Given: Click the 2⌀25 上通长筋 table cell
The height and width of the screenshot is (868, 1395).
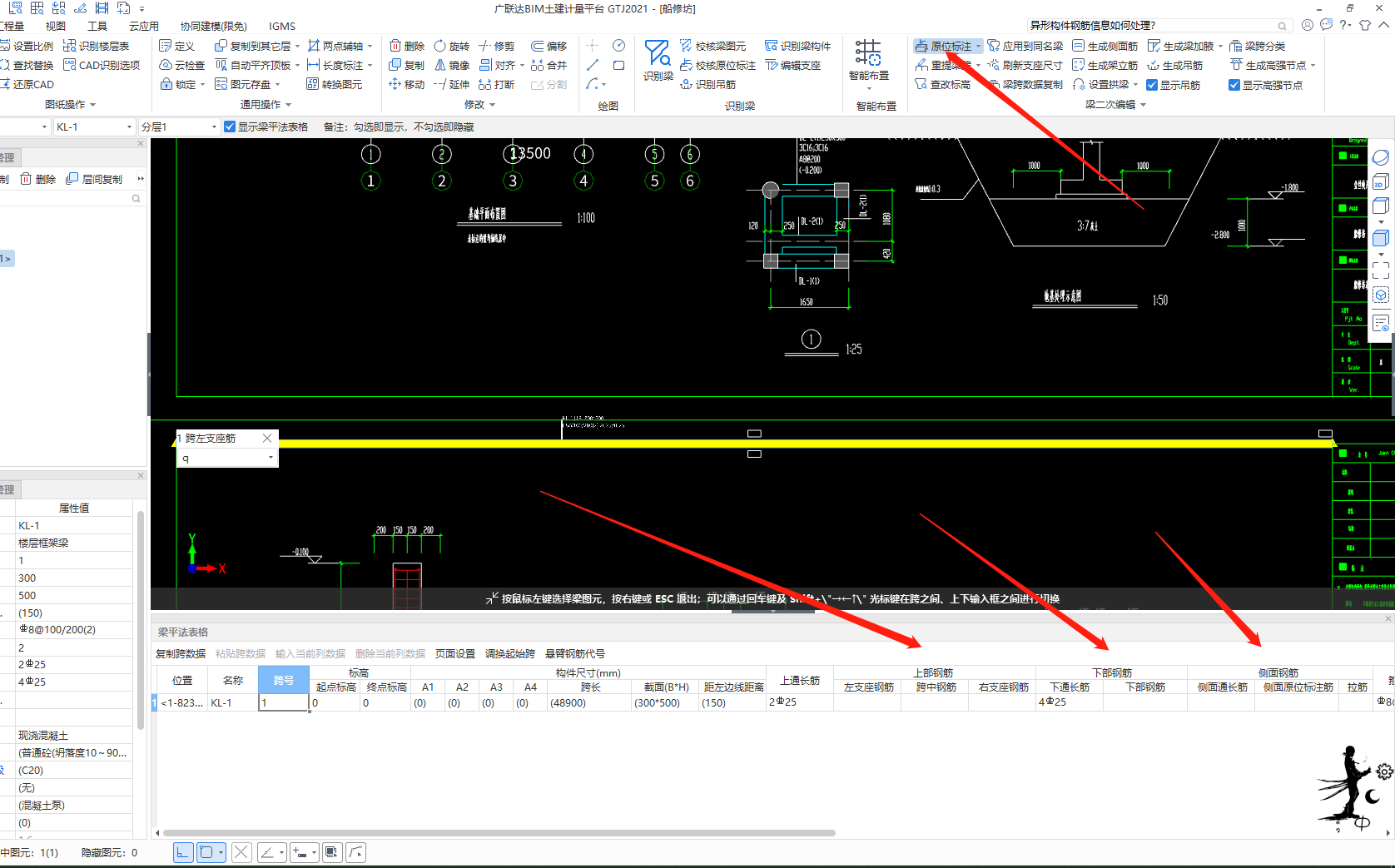Looking at the screenshot, I should pyautogui.click(x=799, y=702).
